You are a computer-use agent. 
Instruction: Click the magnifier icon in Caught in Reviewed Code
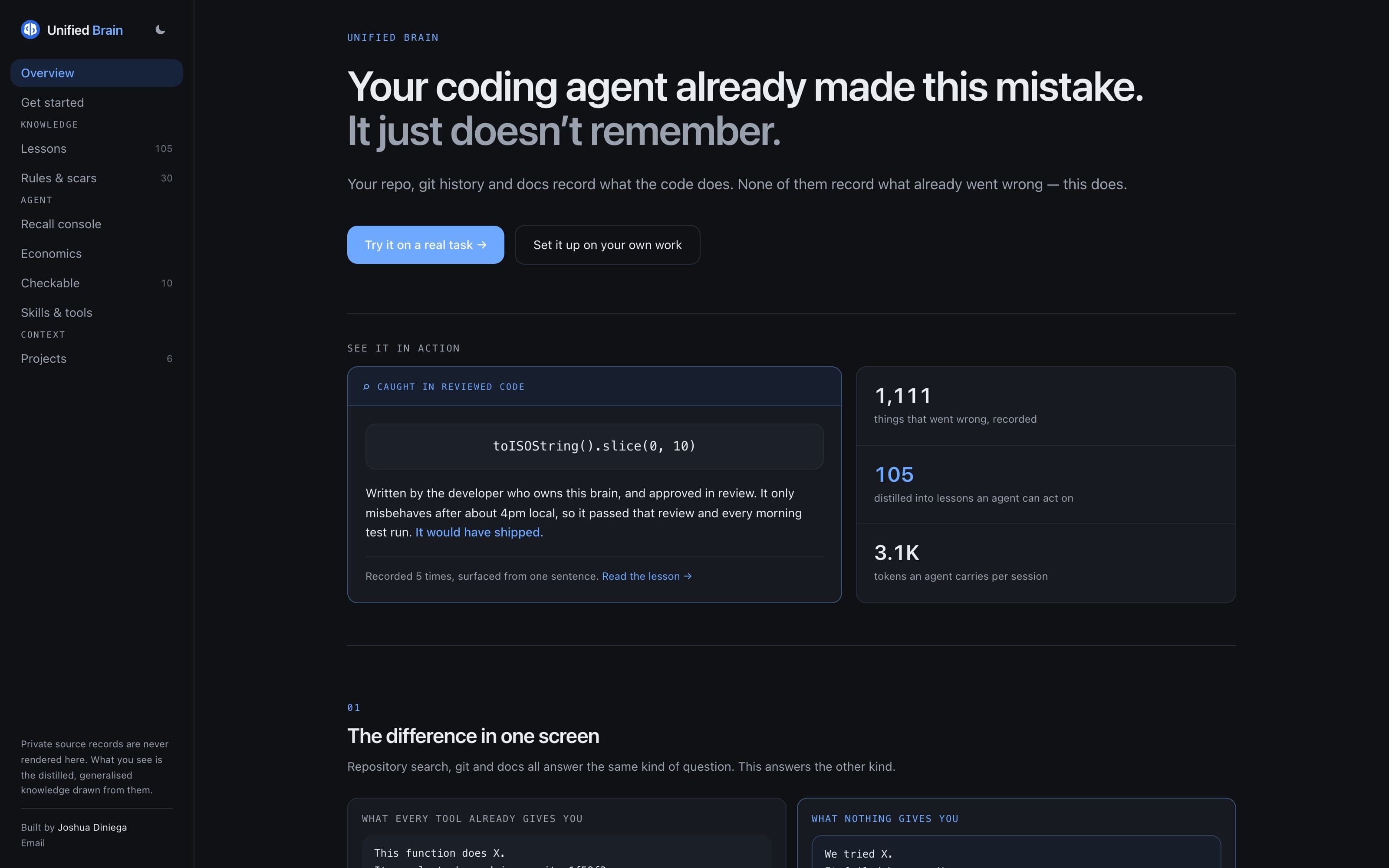[366, 387]
